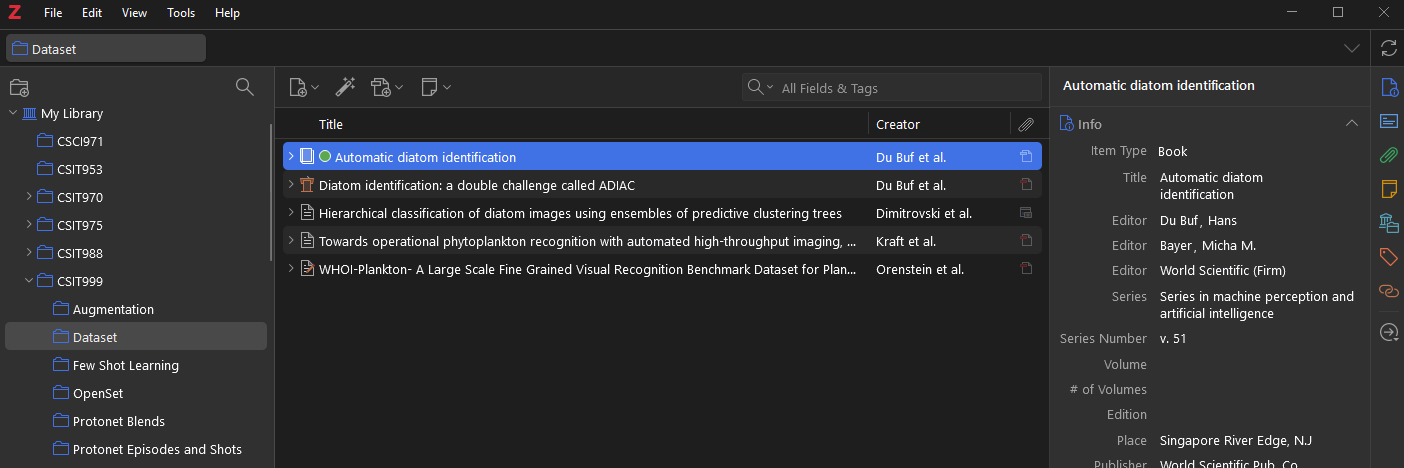The image size is (1404, 468).
Task: Click the Place value Singapore River Edge
Action: coord(1236,440)
